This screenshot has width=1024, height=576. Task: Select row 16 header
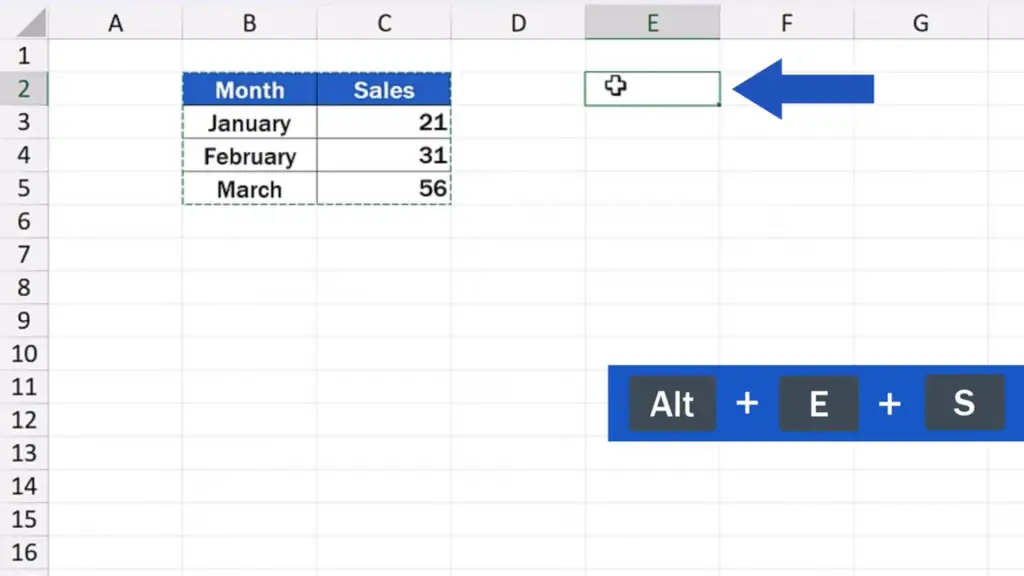pos(24,552)
